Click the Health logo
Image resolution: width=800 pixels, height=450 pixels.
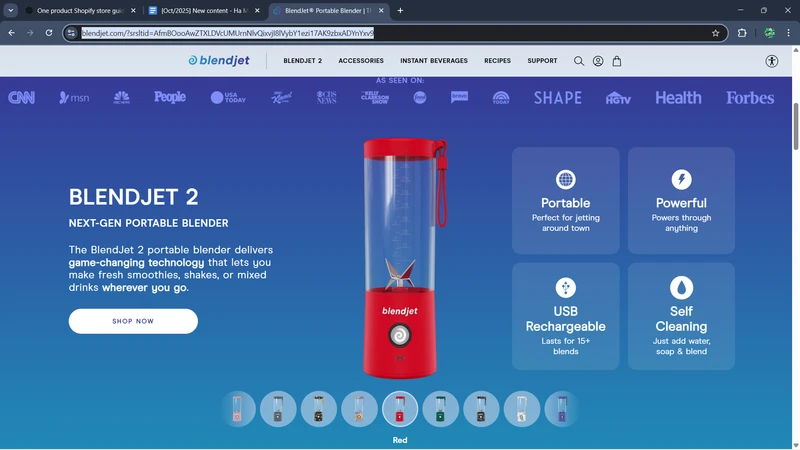pos(678,98)
